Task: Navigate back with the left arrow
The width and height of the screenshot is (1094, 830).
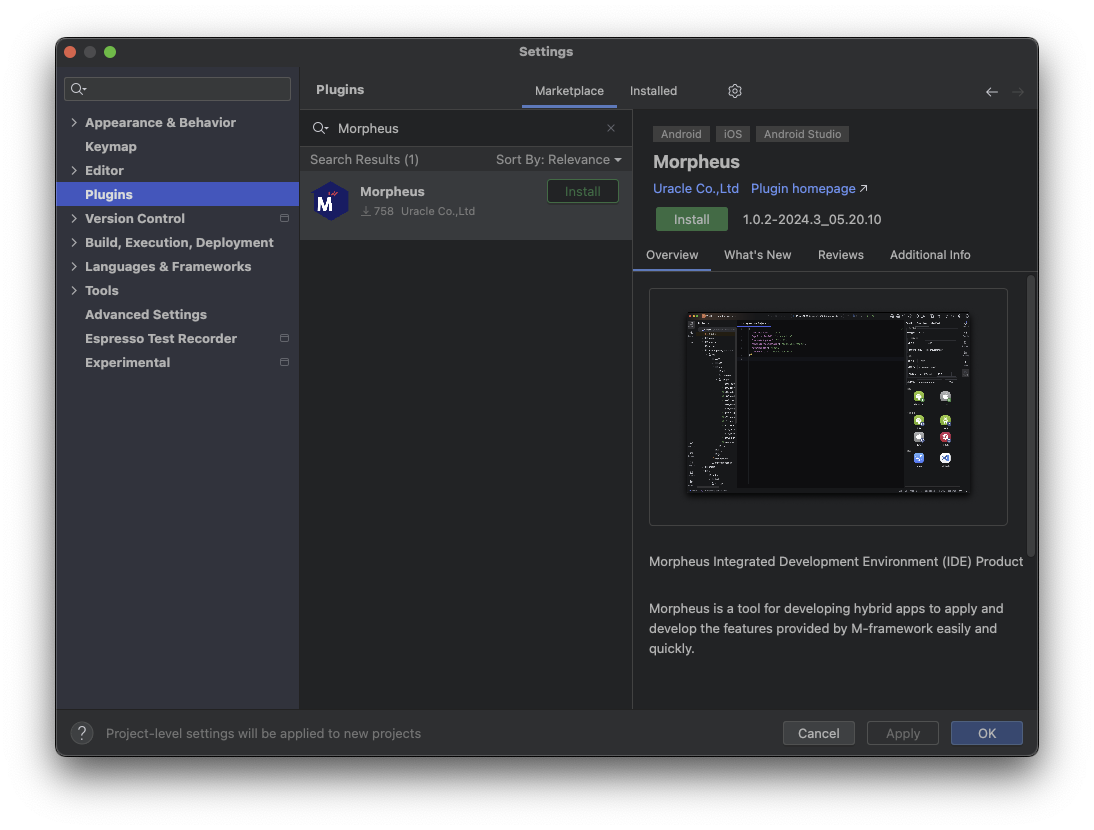Action: pyautogui.click(x=991, y=91)
